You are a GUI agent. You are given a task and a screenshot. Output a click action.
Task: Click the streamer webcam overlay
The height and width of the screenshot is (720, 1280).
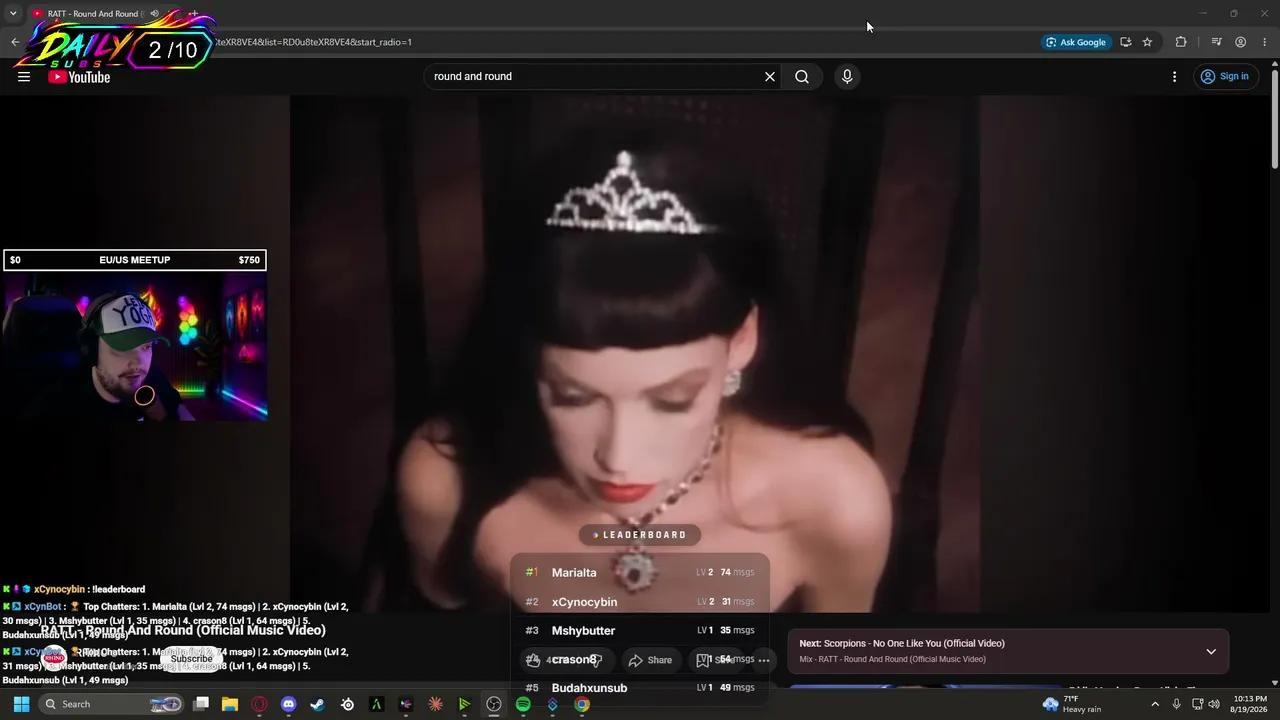tap(135, 346)
